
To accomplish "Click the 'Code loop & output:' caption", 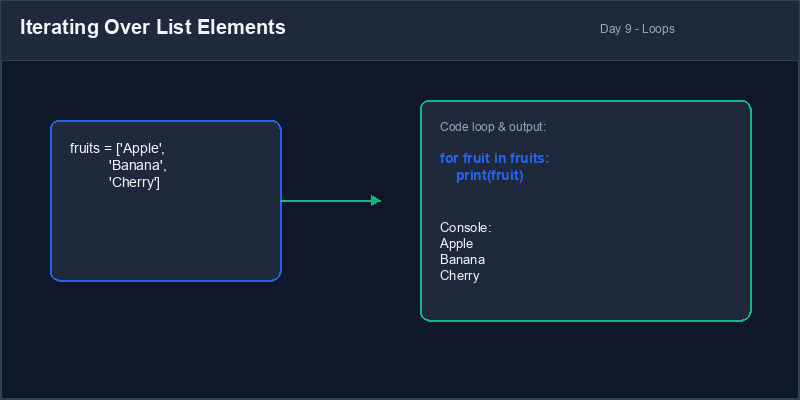I will coord(493,127).
